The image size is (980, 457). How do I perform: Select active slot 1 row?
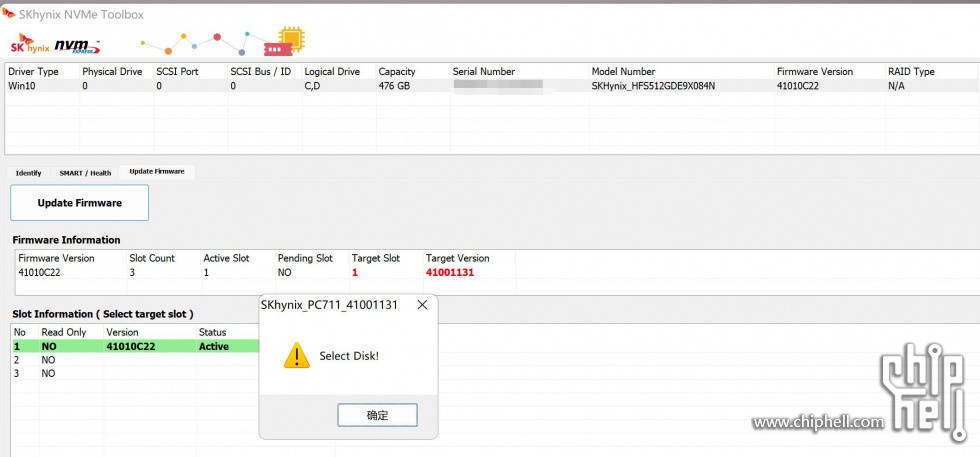(136, 346)
